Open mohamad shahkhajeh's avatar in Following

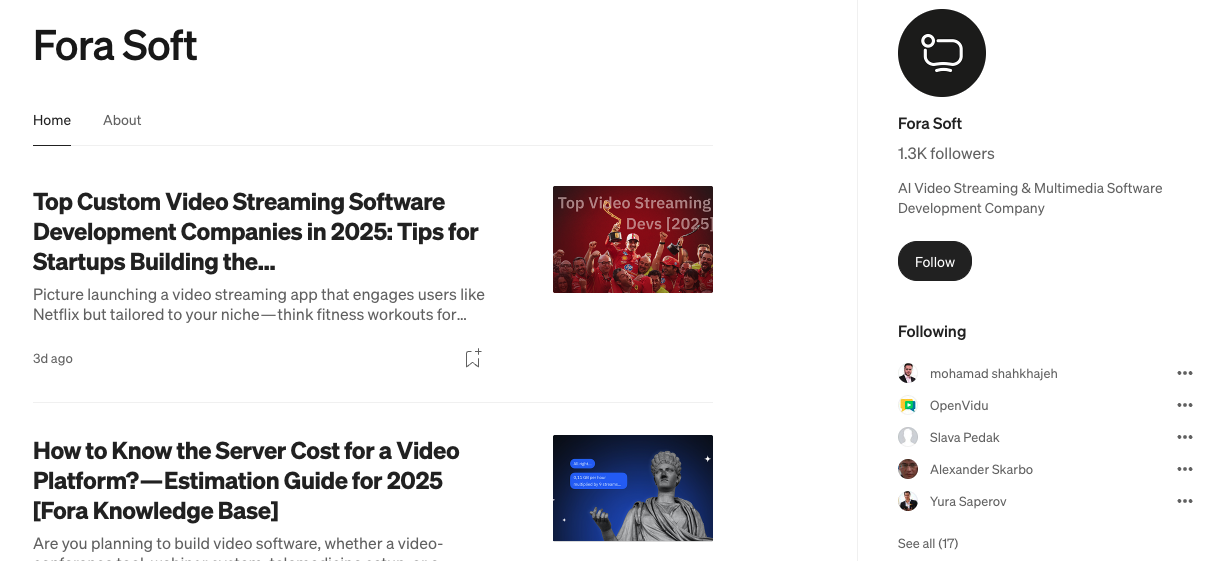coord(908,373)
